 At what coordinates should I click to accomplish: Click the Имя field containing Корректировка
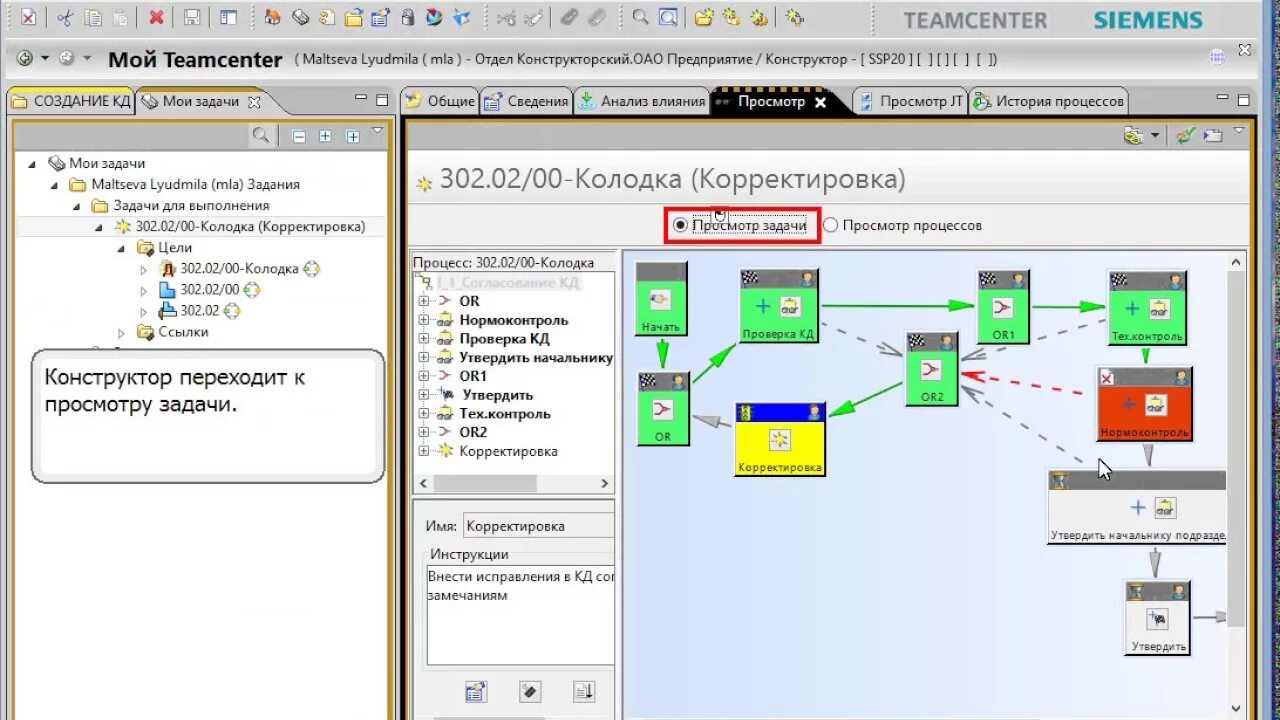click(x=539, y=526)
